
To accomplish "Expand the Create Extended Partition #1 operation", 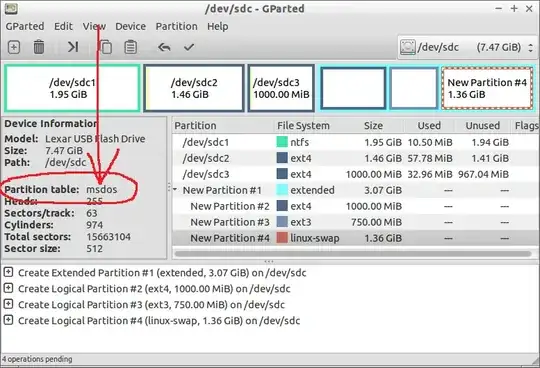I will [x=8, y=273].
